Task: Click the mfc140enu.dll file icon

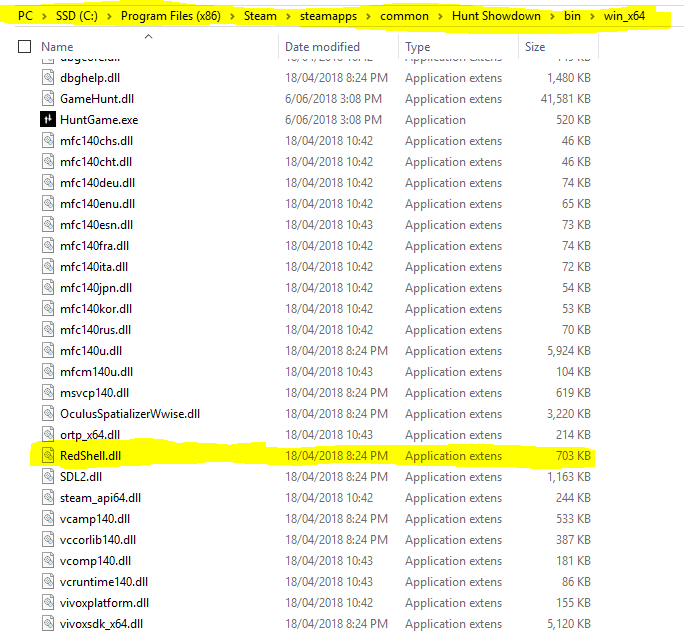Action: pos(48,203)
